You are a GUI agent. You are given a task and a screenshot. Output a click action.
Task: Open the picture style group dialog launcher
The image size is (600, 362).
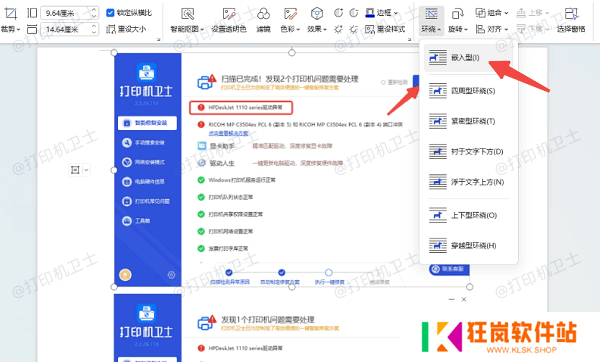(409, 39)
